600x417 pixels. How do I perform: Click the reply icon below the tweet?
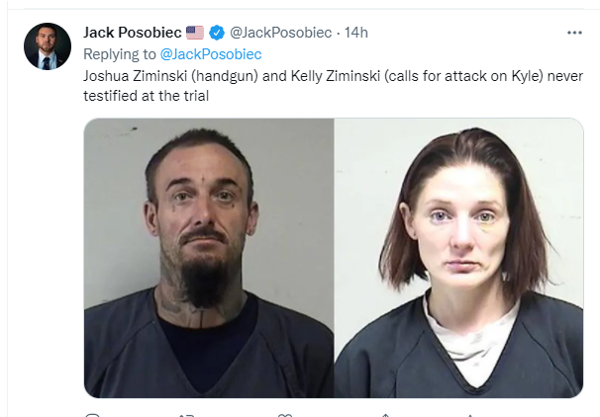coord(92,415)
